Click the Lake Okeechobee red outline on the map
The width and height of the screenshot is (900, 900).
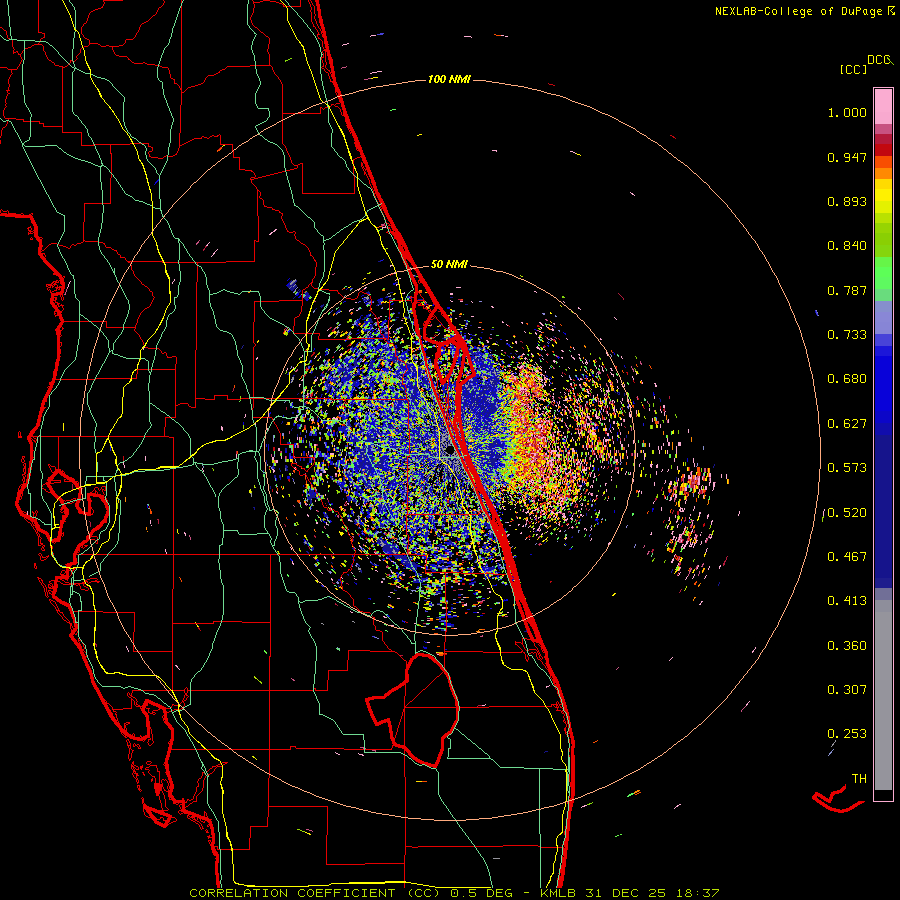click(413, 710)
